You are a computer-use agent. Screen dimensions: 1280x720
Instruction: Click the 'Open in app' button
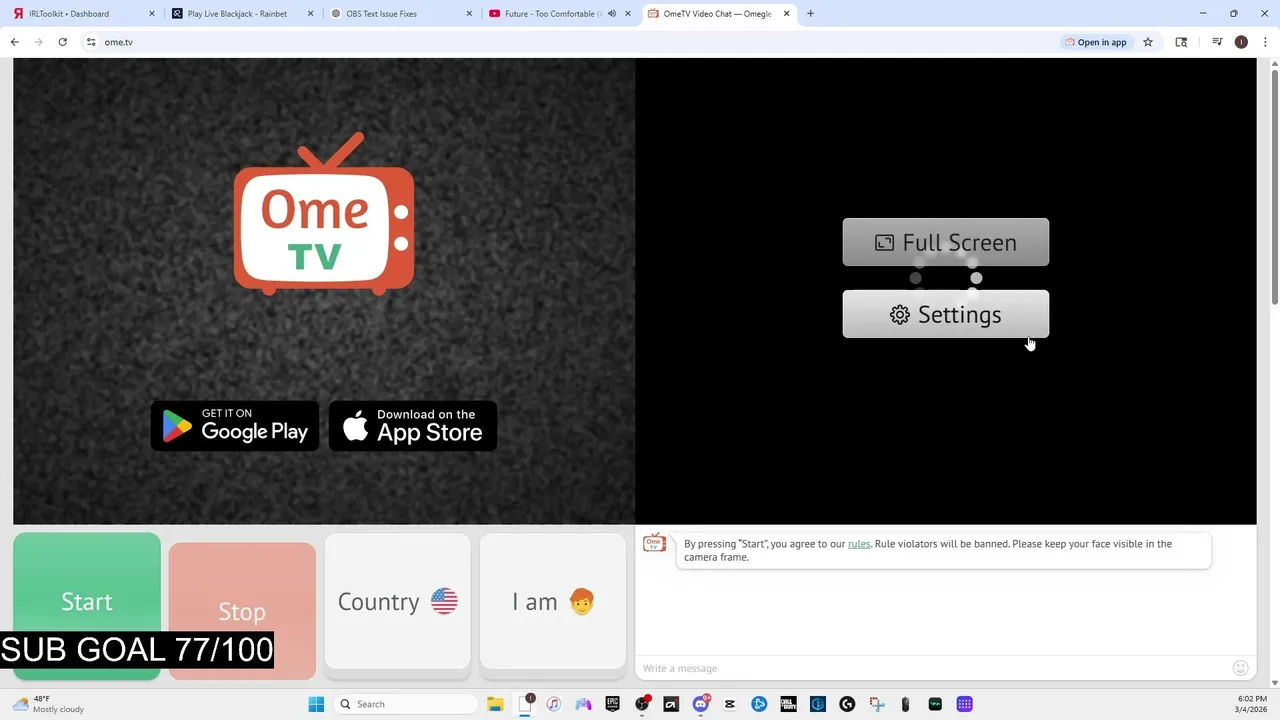click(x=1096, y=42)
